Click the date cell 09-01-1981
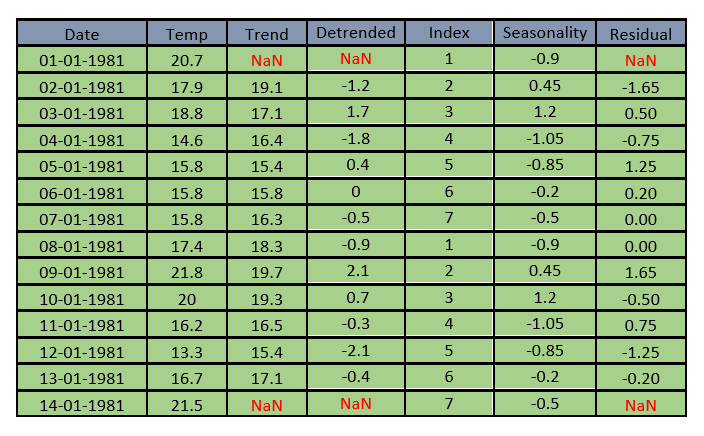704x436 pixels. click(x=81, y=273)
